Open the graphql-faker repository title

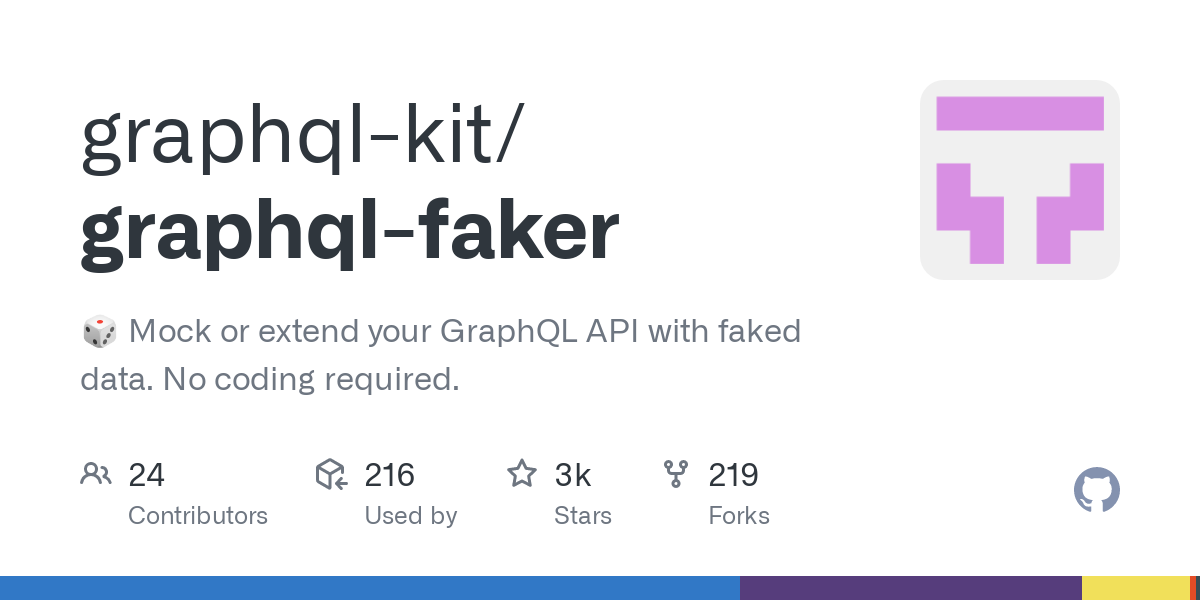pyautogui.click(x=350, y=232)
